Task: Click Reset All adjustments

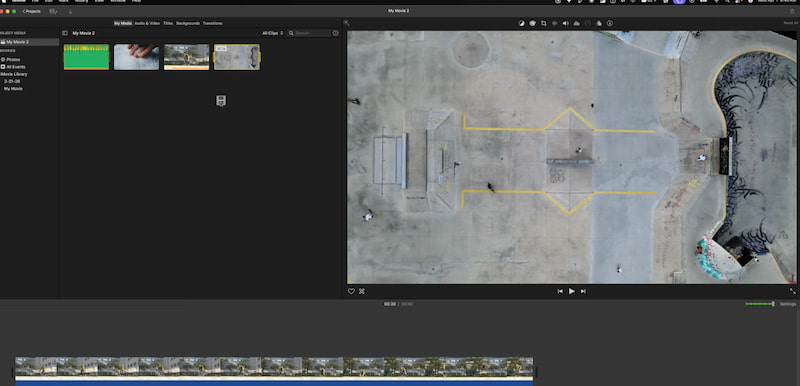Action: coord(790,23)
